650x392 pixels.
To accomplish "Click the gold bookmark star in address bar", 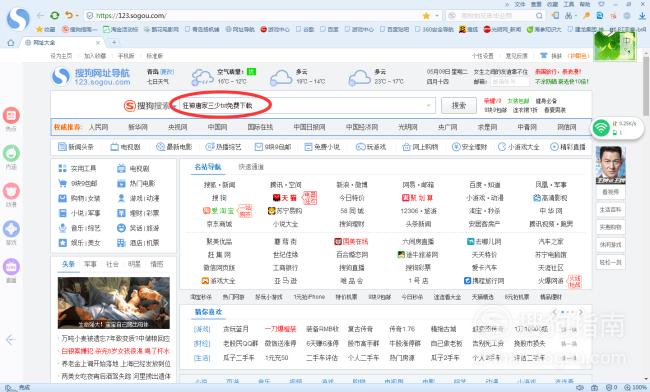I will pyautogui.click(x=426, y=16).
